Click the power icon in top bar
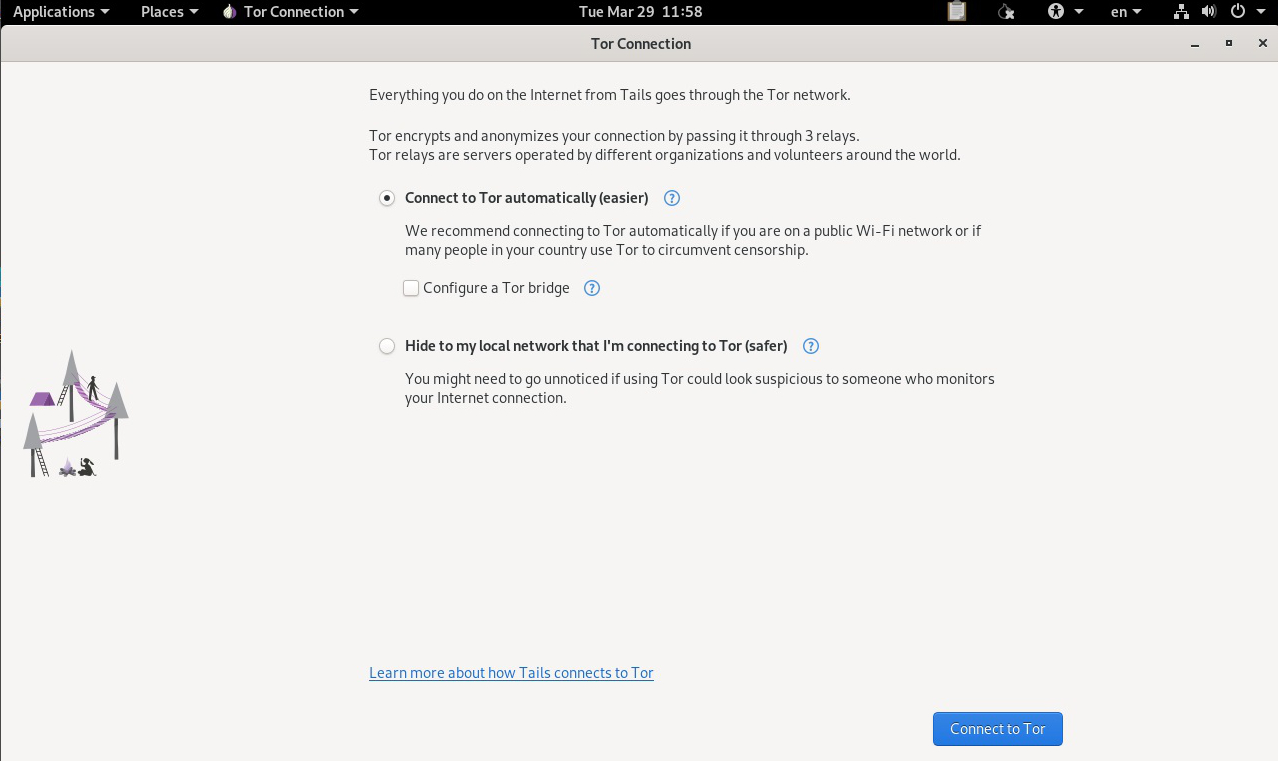Image resolution: width=1278 pixels, height=761 pixels. click(x=1238, y=12)
